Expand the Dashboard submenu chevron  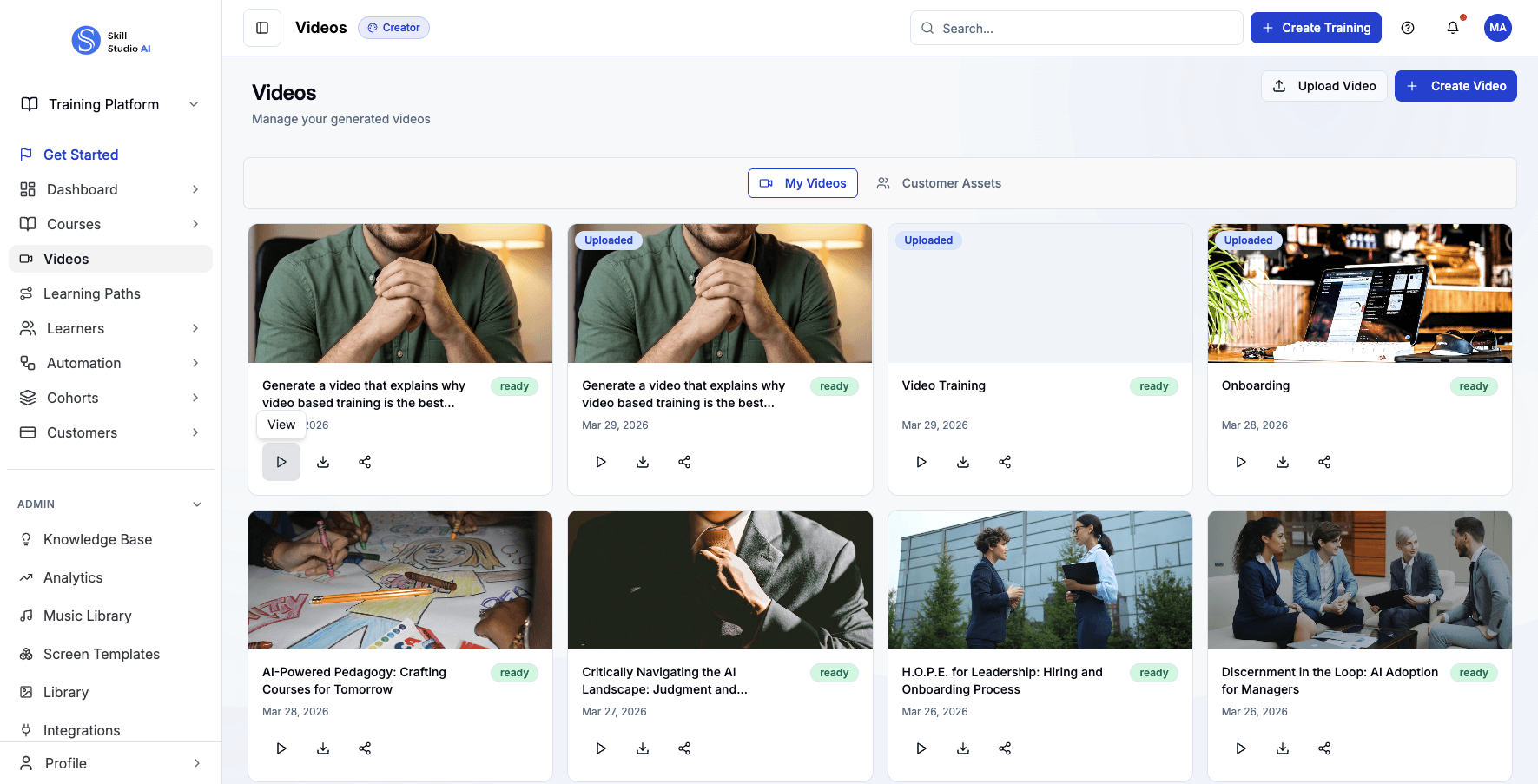pyautogui.click(x=195, y=189)
